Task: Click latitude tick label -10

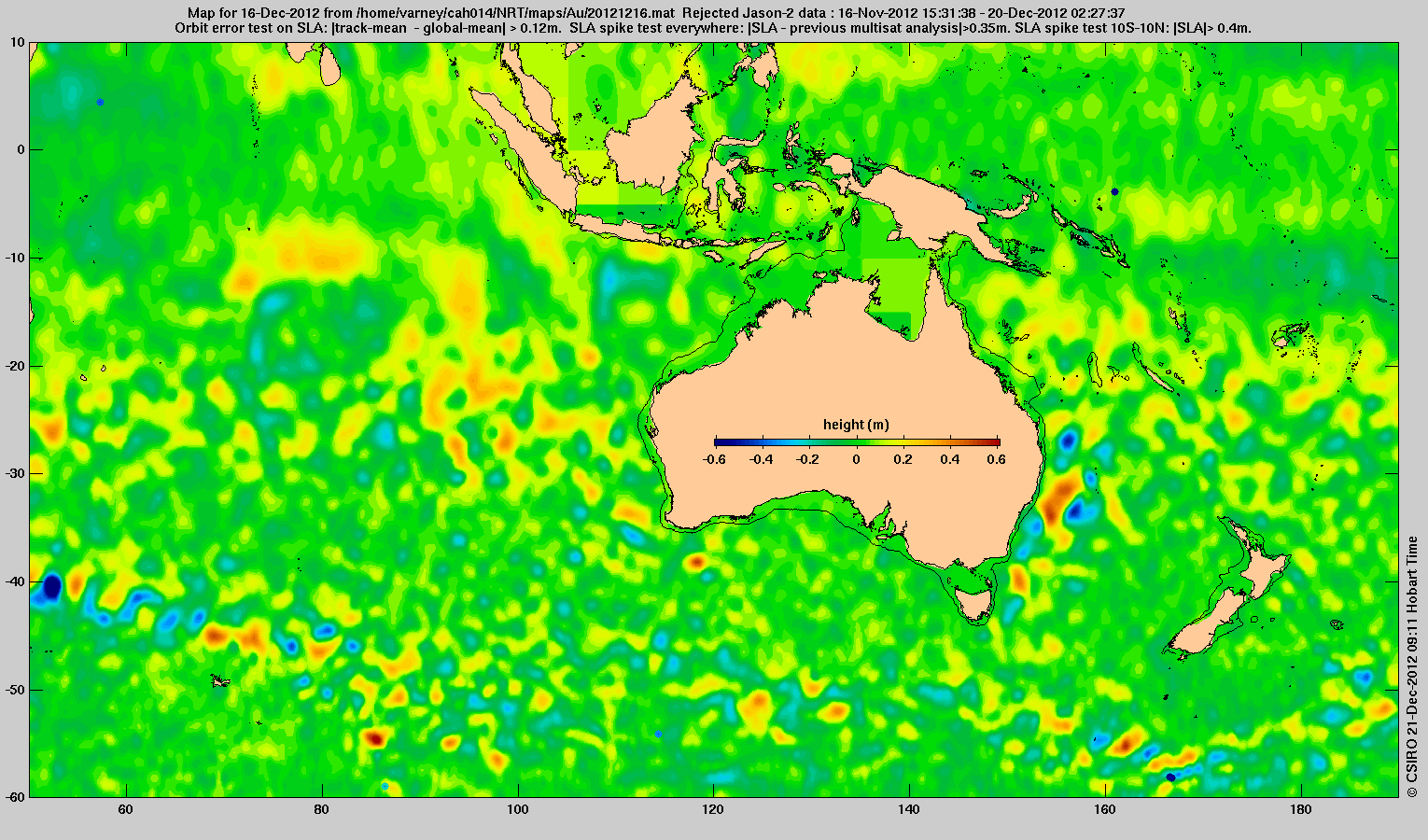Action: [15, 258]
